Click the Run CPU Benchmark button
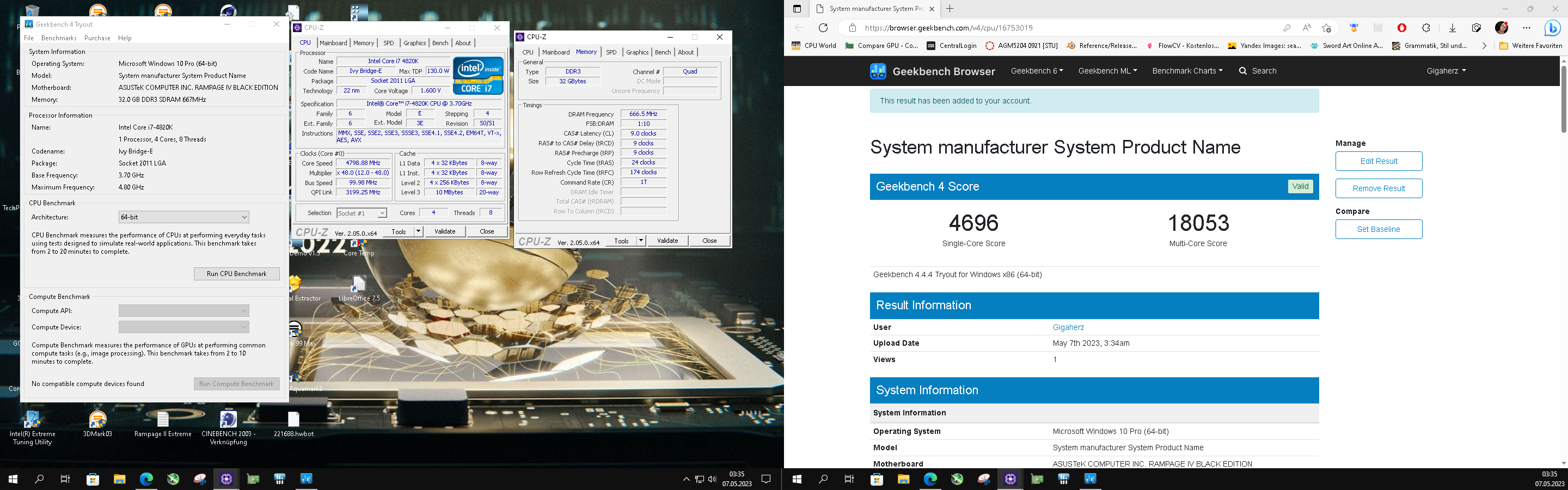 pos(237,274)
